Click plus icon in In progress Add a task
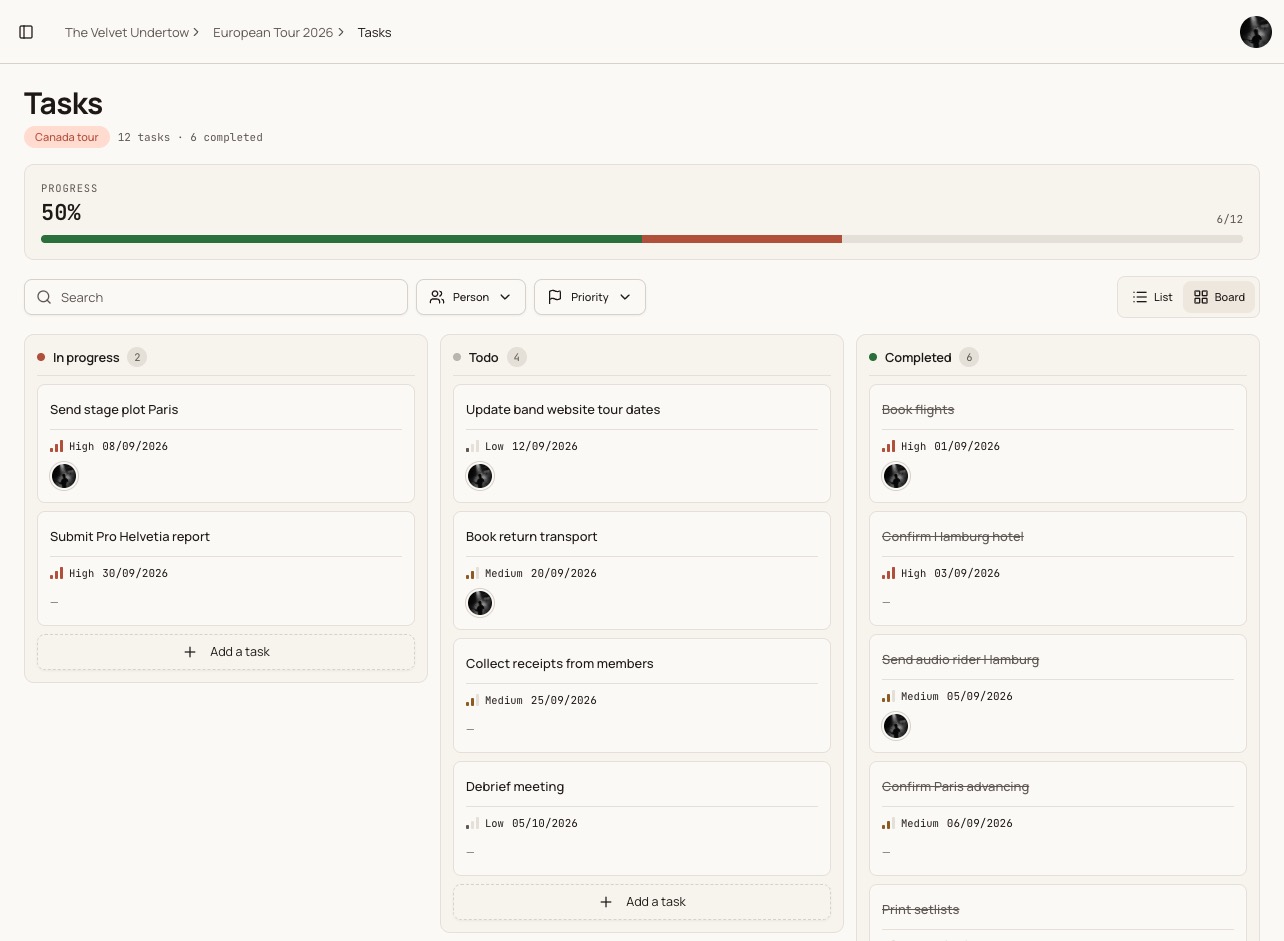Screen dimensions: 1284x941 190,652
